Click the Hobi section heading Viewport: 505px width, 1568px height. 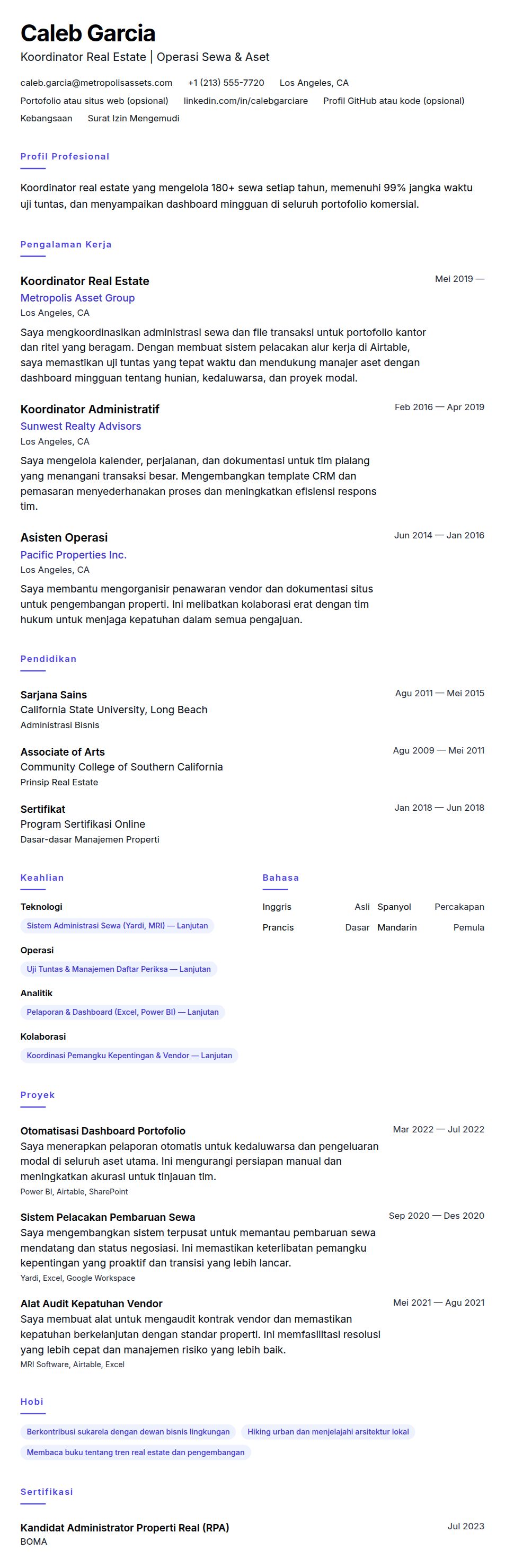tap(32, 1402)
